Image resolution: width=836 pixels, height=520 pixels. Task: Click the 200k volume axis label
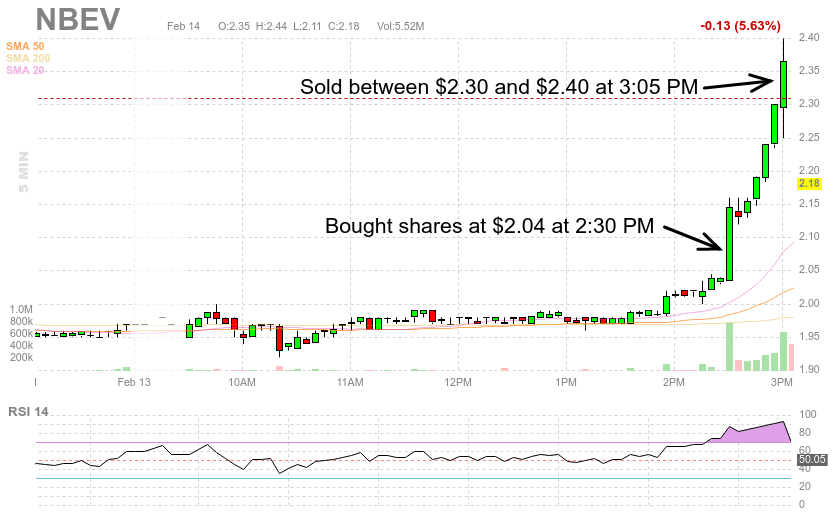21,357
